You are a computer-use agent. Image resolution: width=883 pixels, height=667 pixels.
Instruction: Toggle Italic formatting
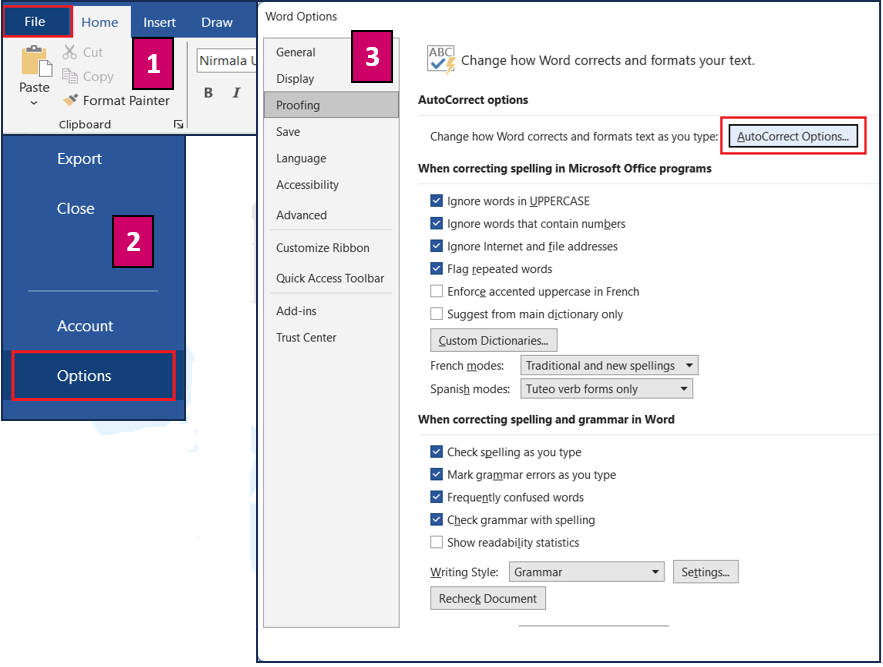point(237,93)
